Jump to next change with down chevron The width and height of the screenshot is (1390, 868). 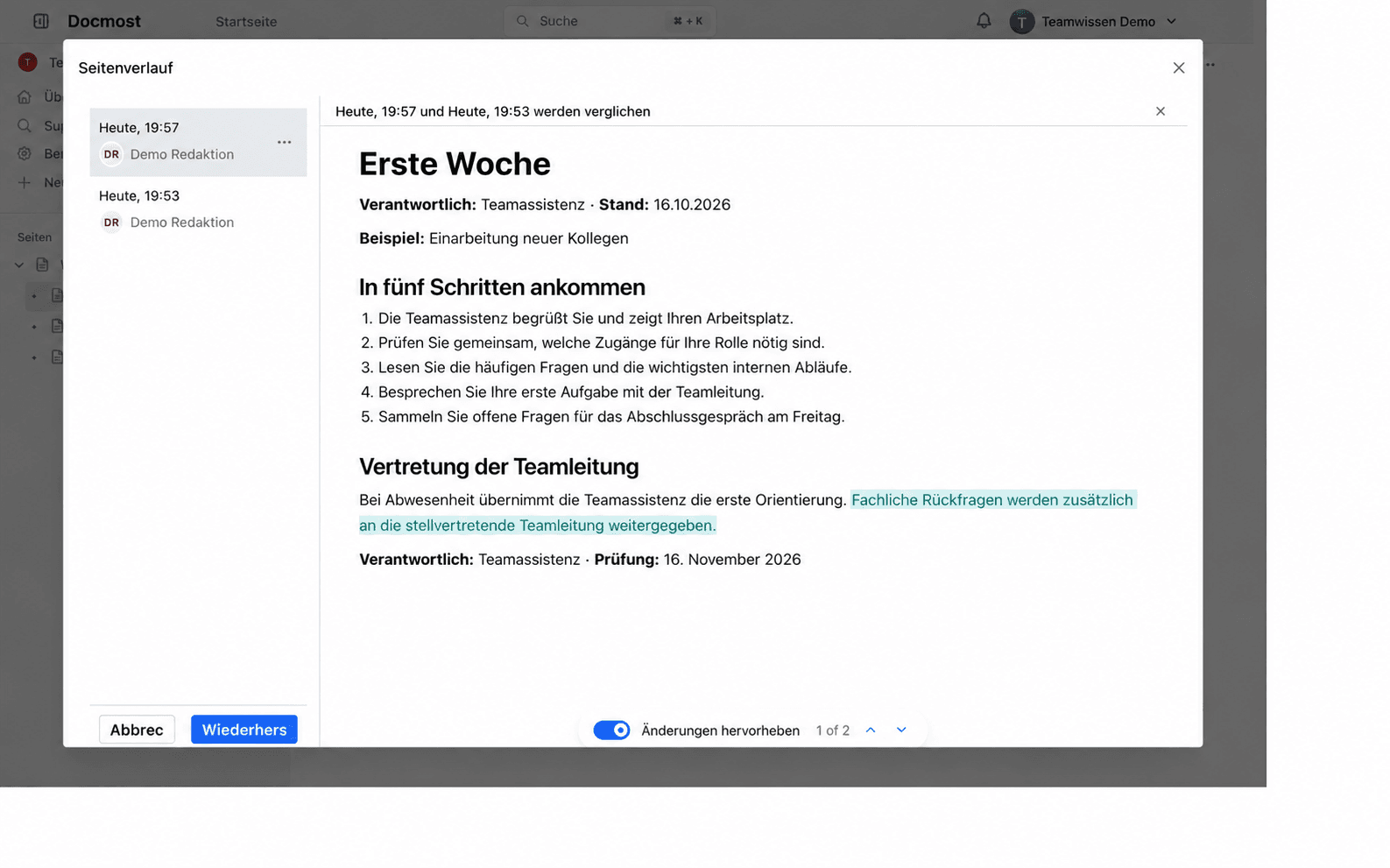901,730
